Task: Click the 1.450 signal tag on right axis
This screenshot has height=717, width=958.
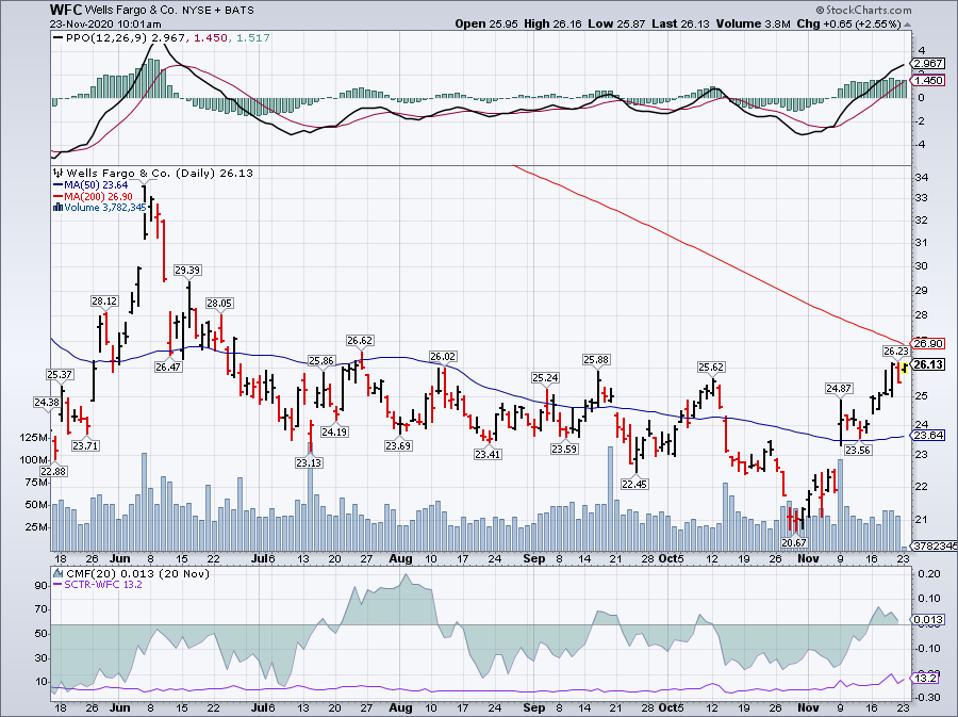Action: coord(928,81)
